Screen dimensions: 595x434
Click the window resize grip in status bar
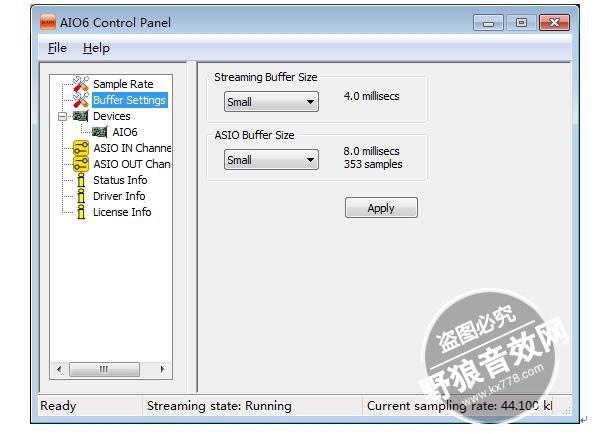click(x=567, y=410)
